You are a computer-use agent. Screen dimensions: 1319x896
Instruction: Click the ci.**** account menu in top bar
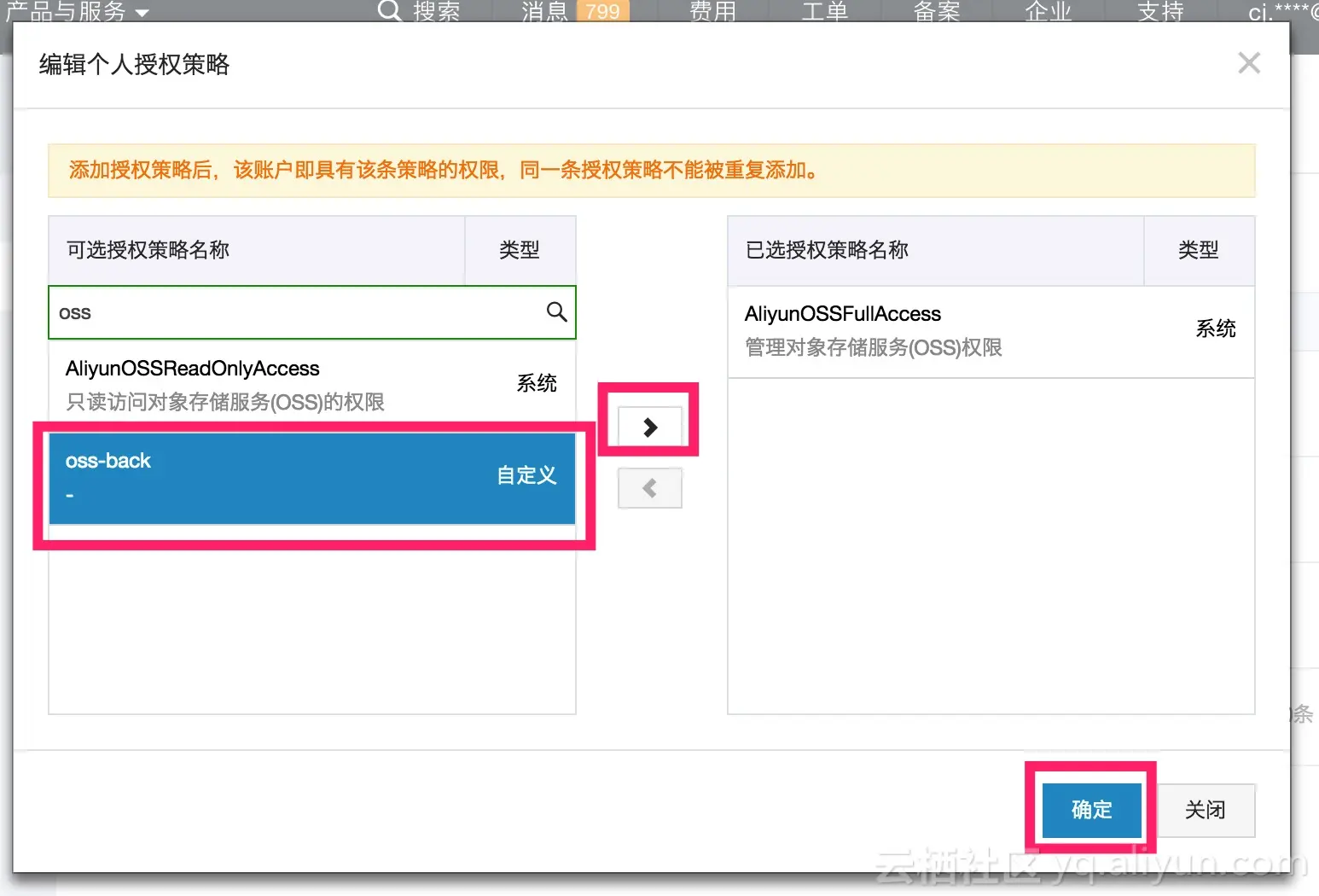click(x=1282, y=12)
